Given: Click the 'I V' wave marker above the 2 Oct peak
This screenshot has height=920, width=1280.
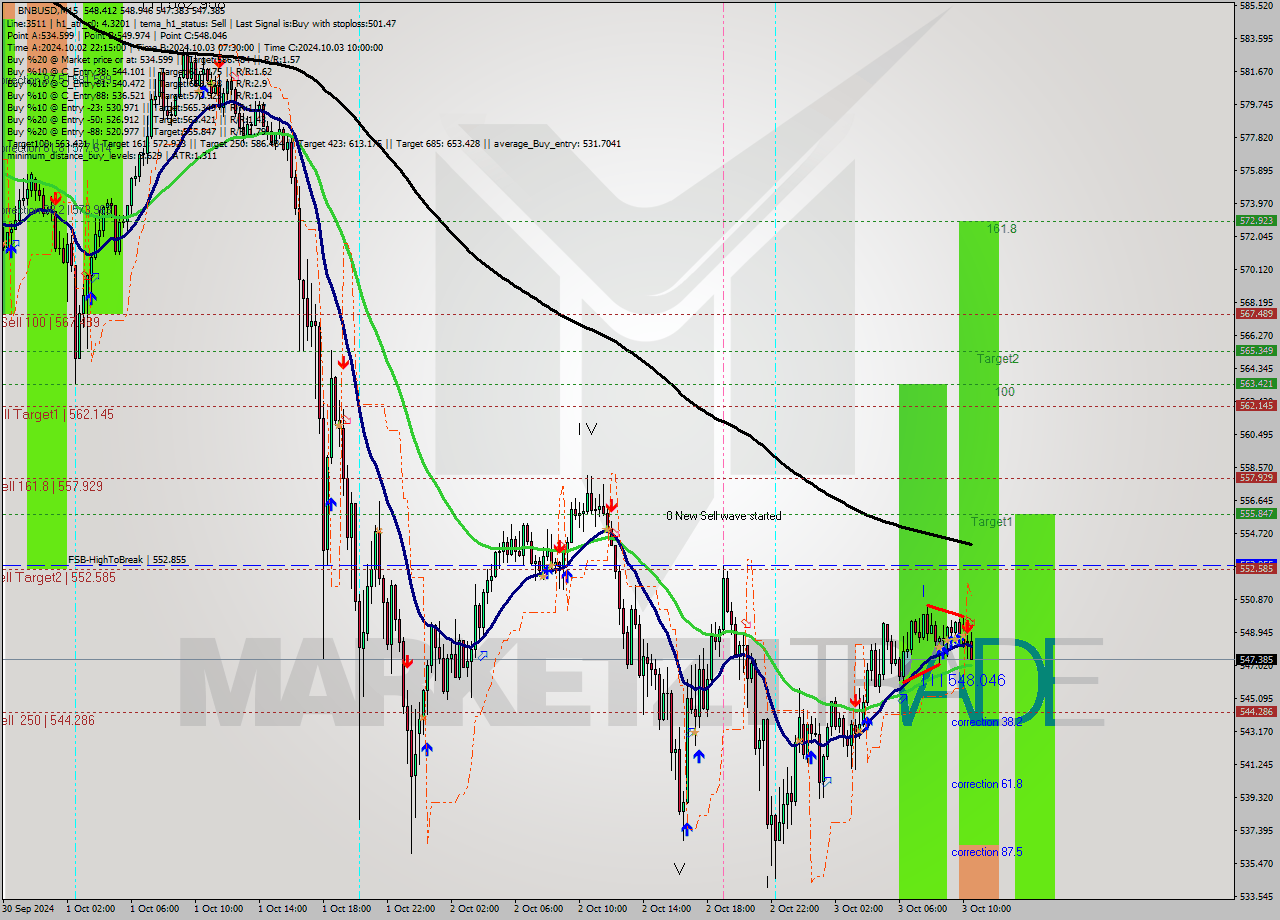Looking at the screenshot, I should (588, 429).
